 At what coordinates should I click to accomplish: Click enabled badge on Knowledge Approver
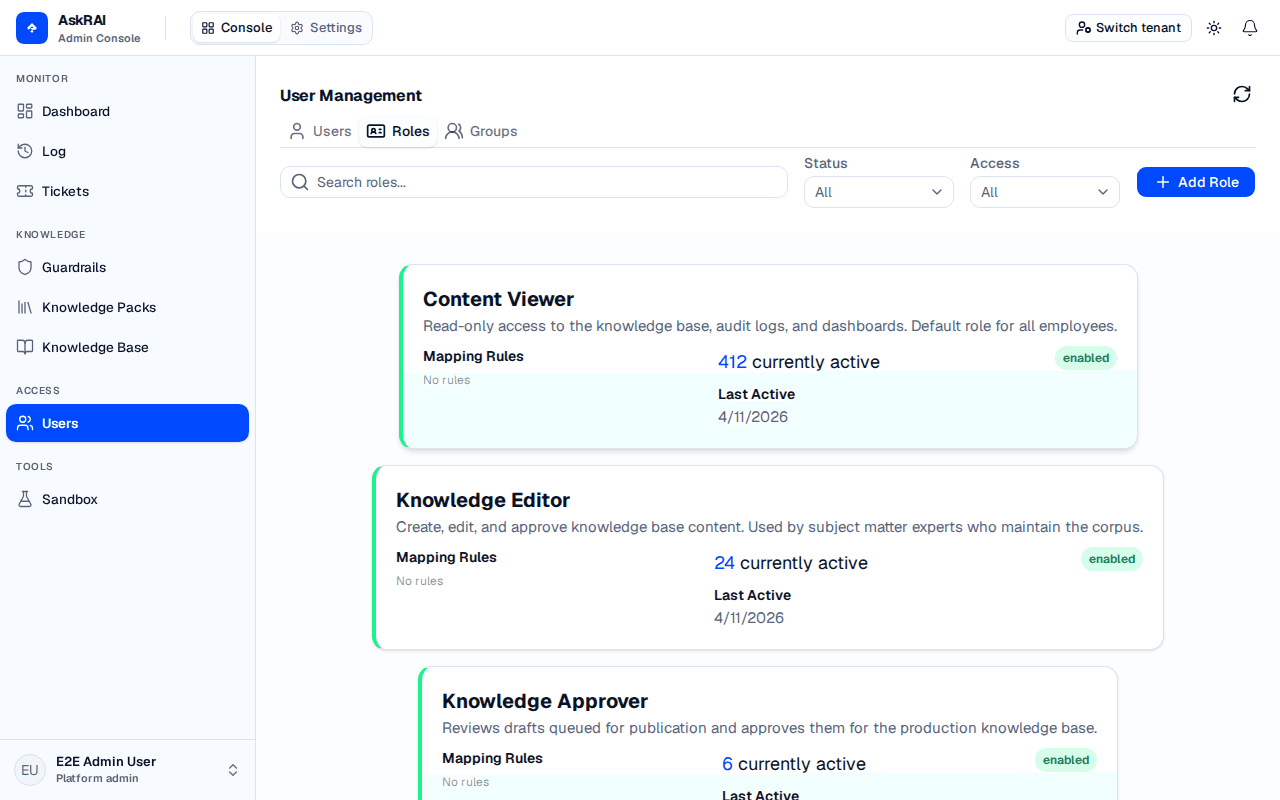tap(1066, 760)
